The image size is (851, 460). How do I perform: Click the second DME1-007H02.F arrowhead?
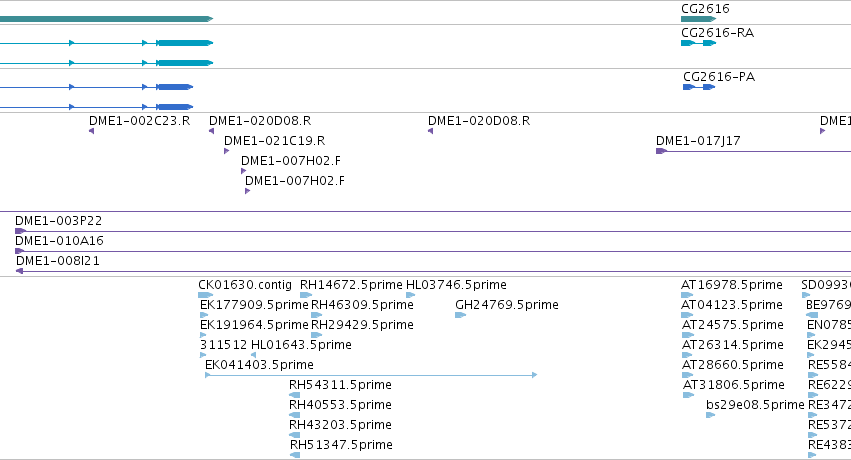(x=247, y=191)
